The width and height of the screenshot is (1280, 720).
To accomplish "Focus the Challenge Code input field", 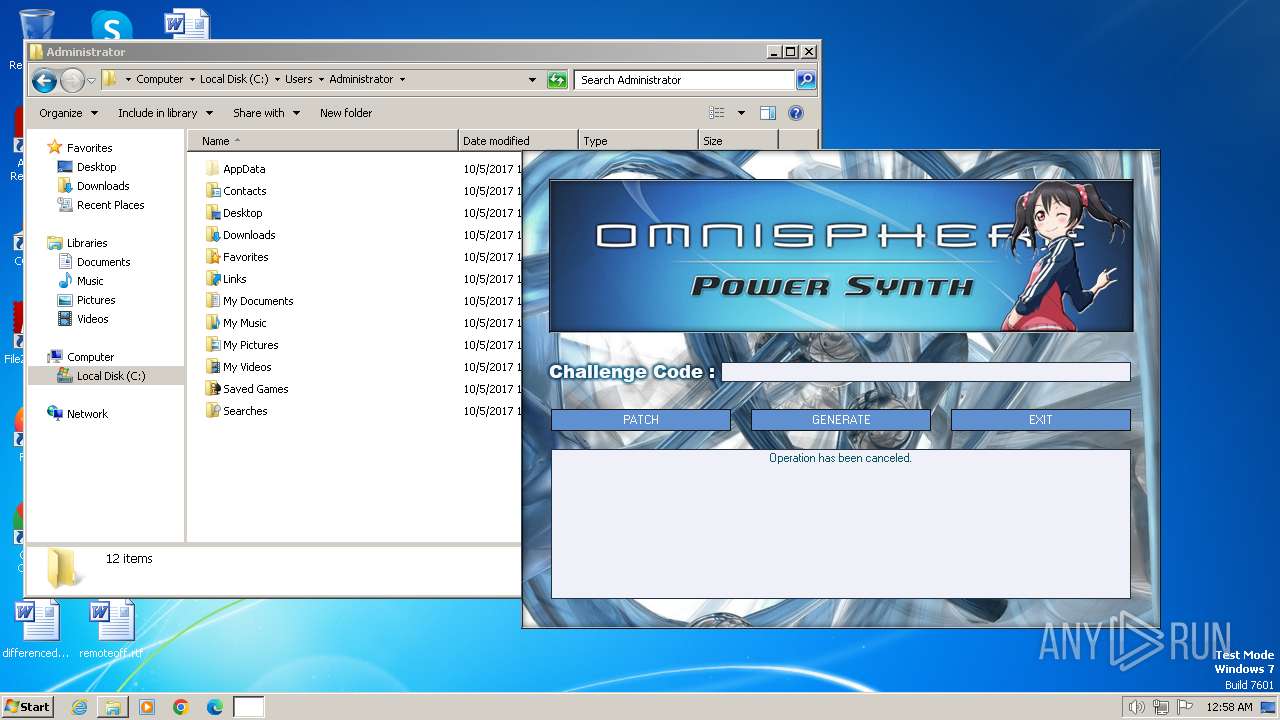I will (x=926, y=372).
